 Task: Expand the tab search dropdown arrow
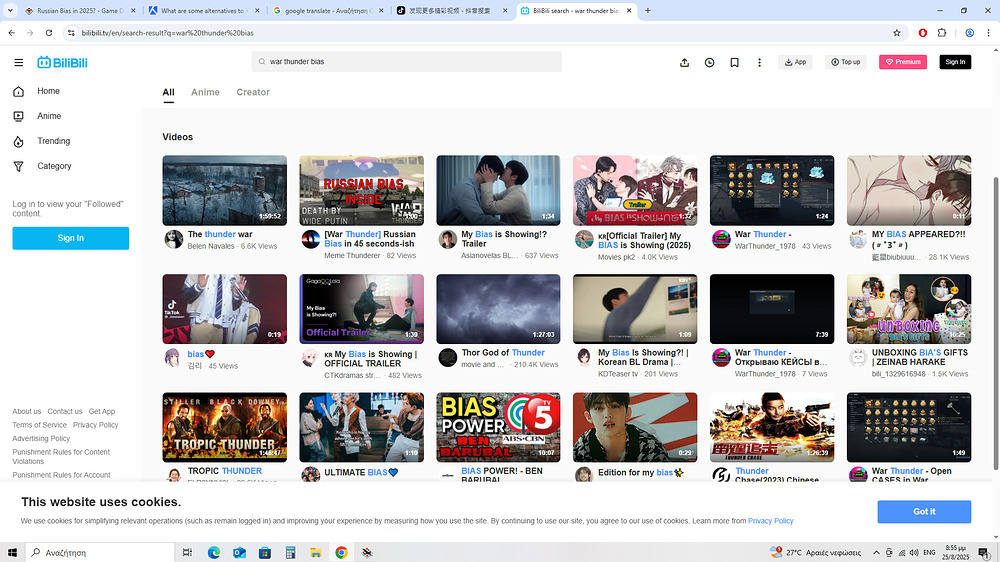10,10
